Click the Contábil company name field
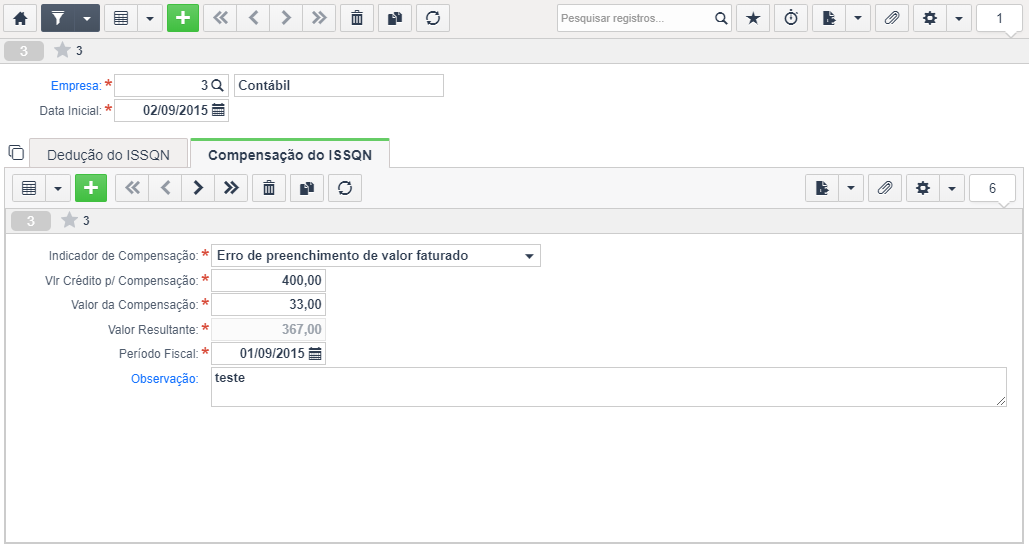Screen dimensions: 1029x548 click(339, 85)
